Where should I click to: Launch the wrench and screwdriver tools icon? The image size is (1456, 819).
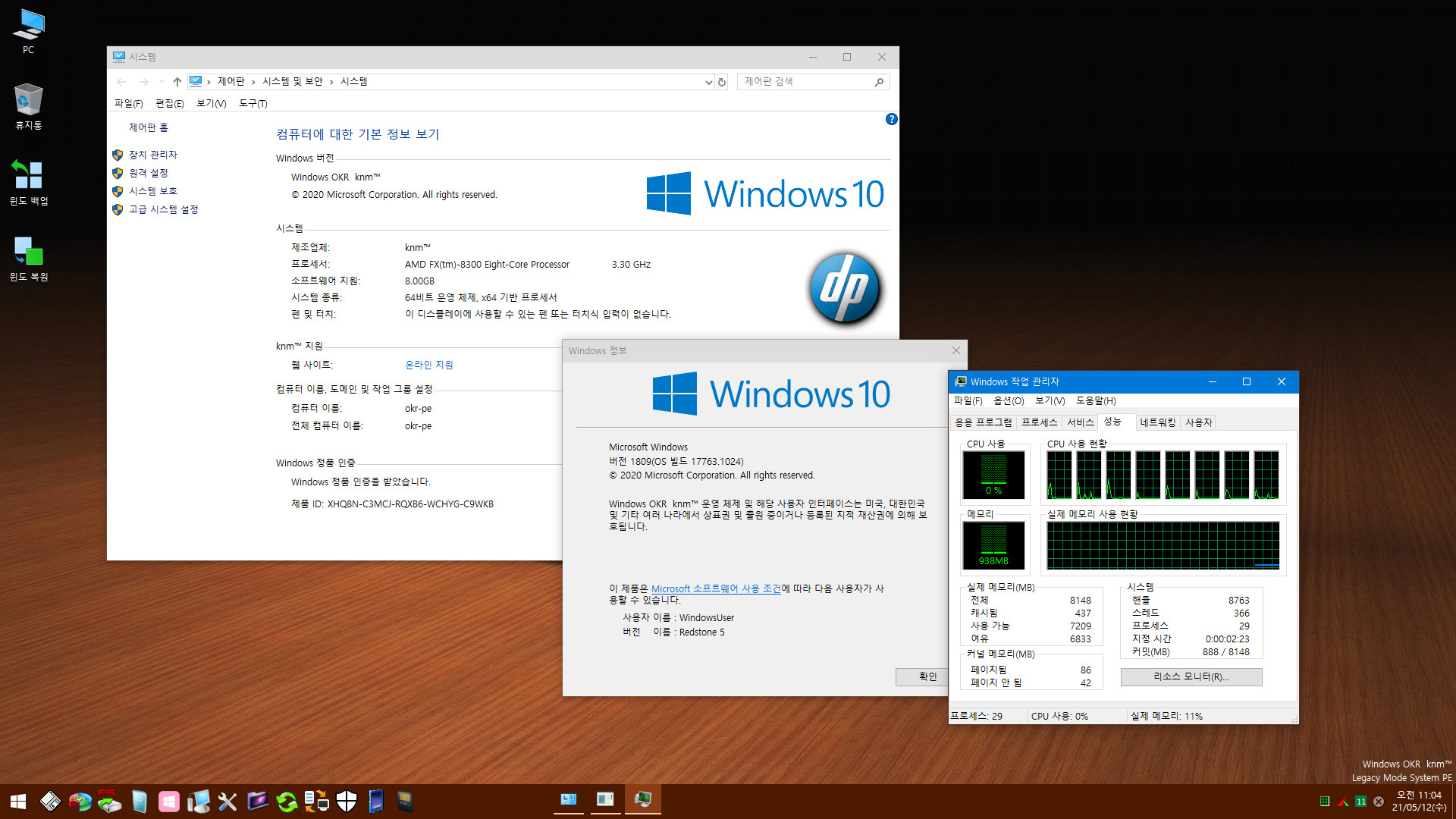click(227, 802)
